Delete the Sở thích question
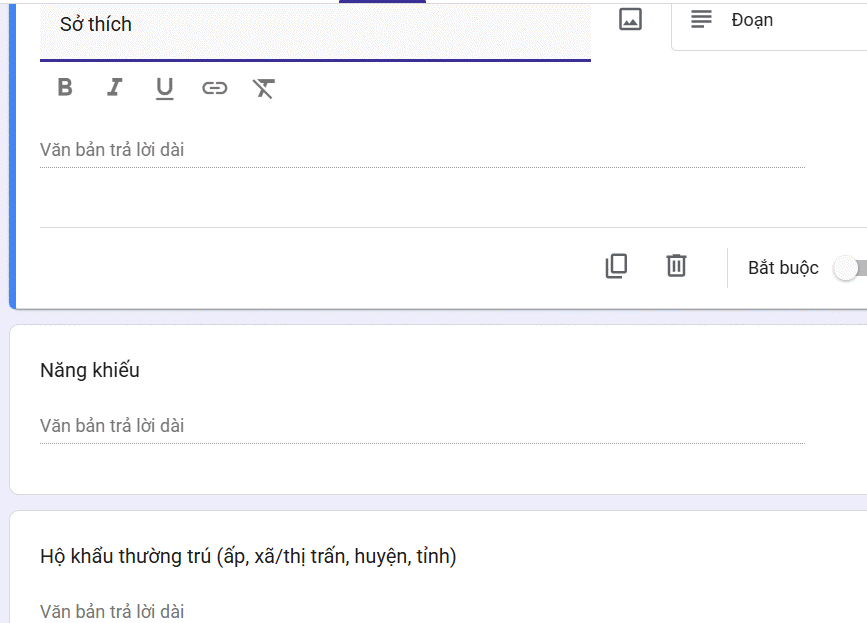Screen dimensions: 867x623 tap(676, 266)
